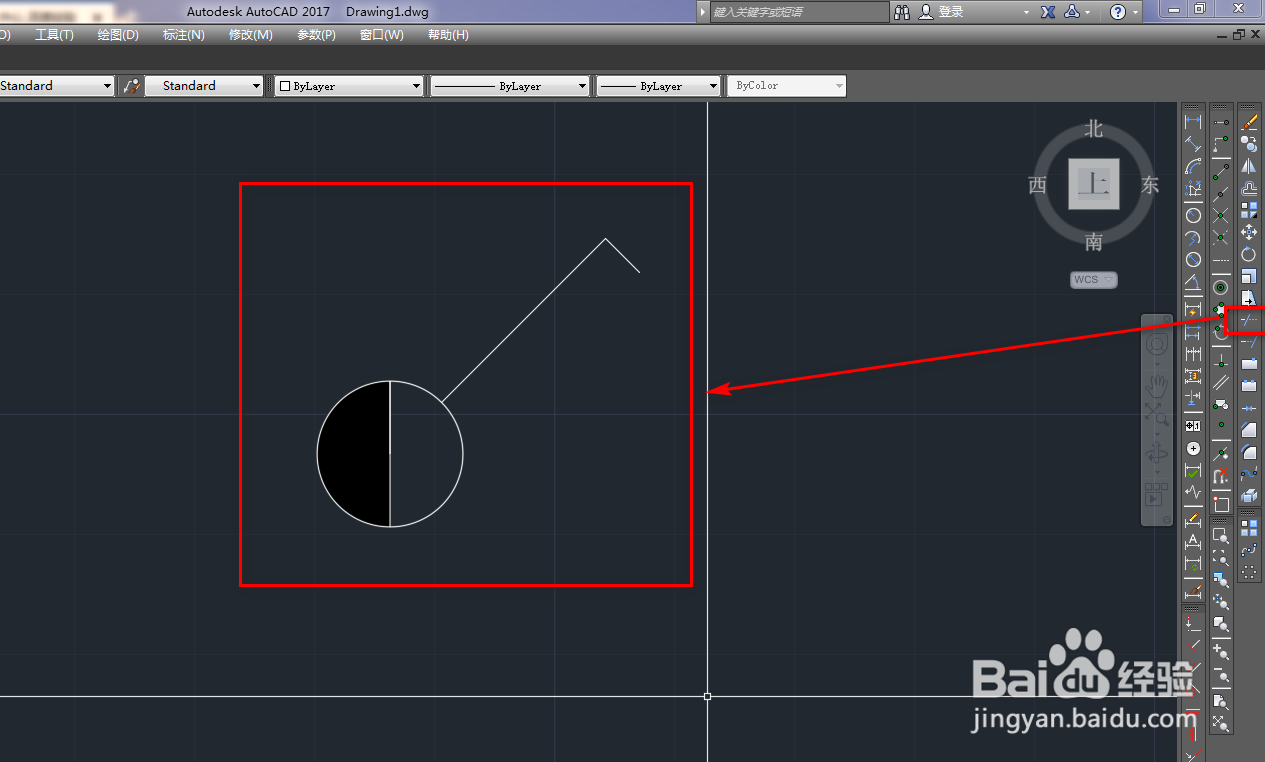Click the Pan hand in navigation bar
Screen dimensions: 1265x762
1157,385
